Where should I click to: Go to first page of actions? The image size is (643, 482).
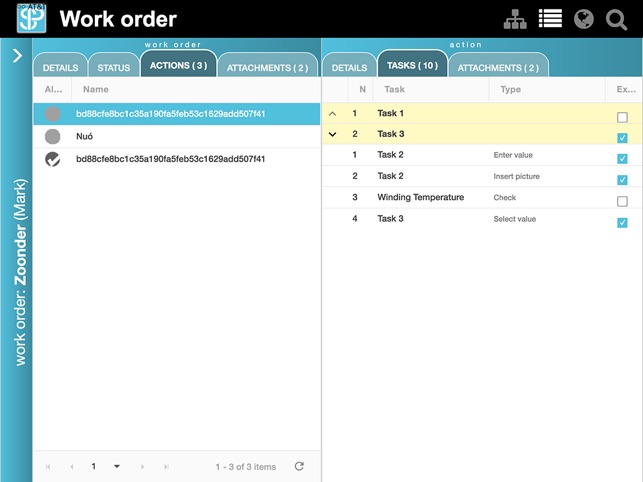pos(48,466)
